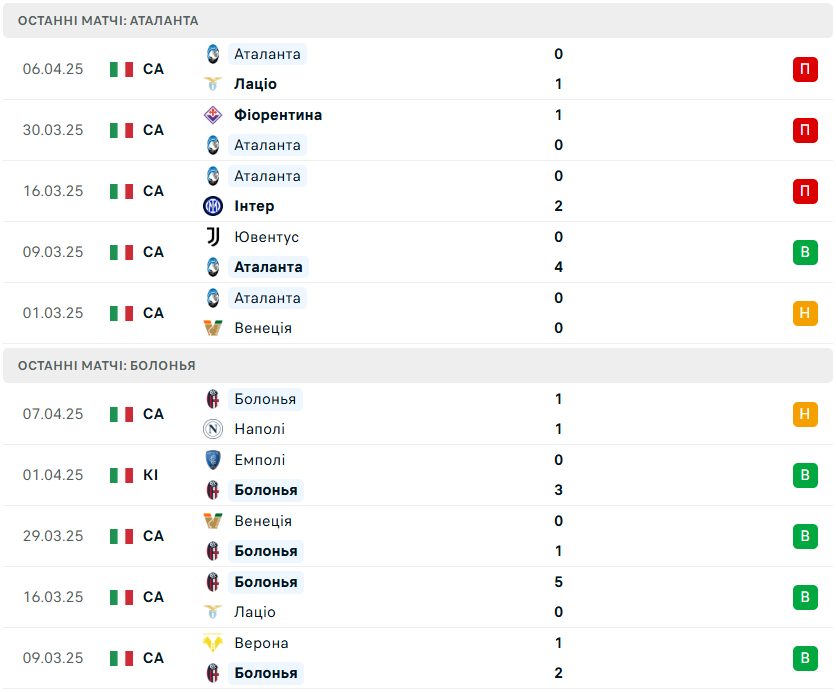
Task: Select the Останні матчі: Болонья section header
Action: point(417,366)
